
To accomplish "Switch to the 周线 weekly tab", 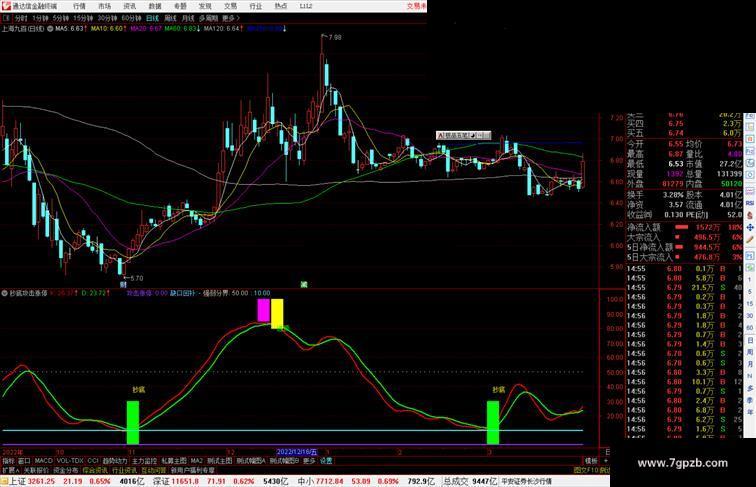I will click(x=170, y=18).
